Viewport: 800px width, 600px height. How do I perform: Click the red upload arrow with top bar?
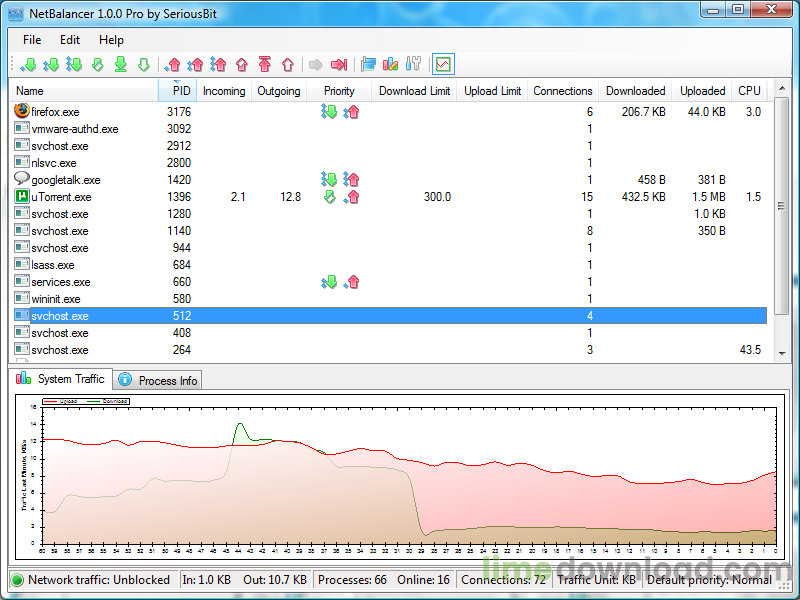265,65
